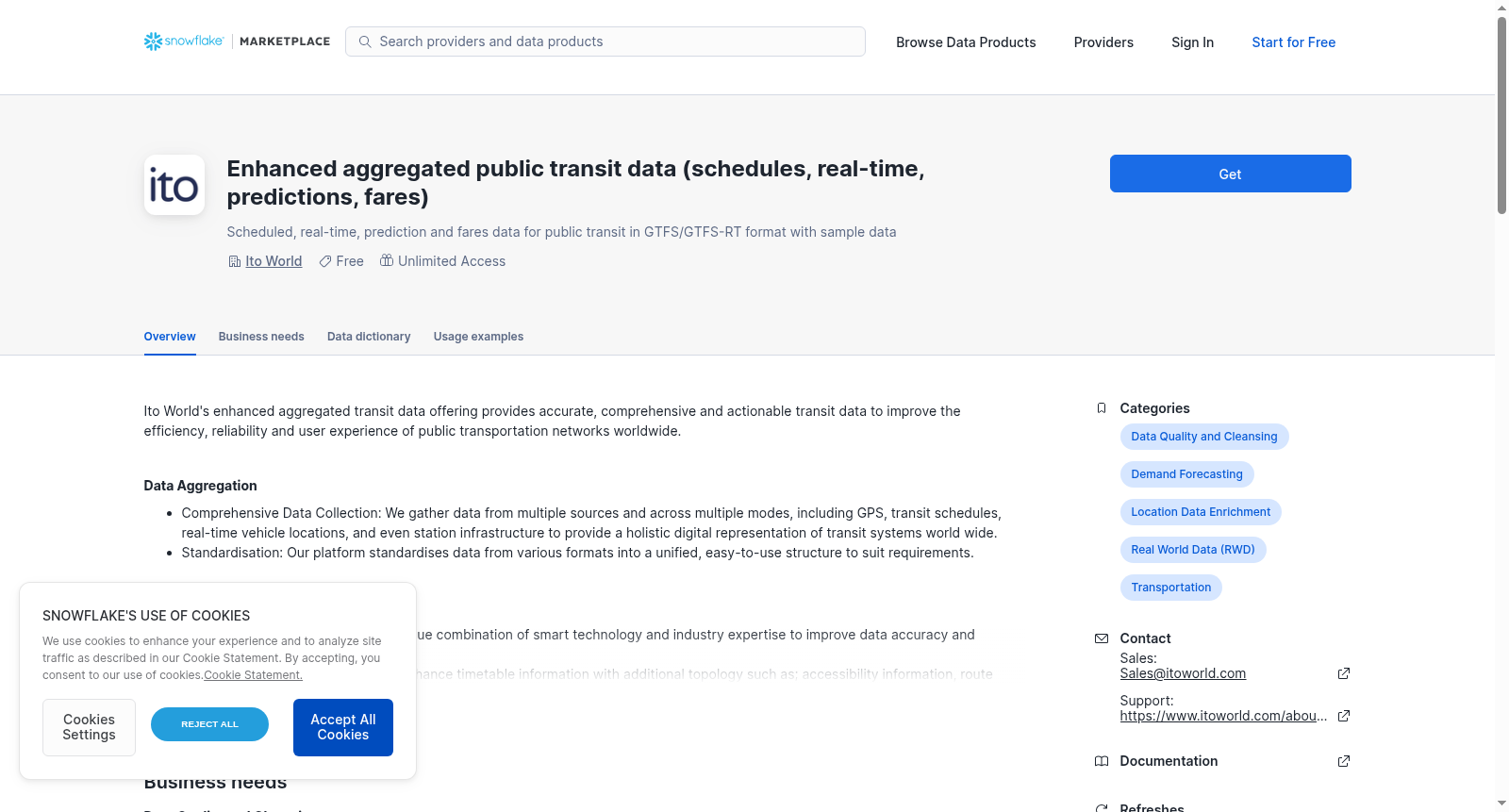Viewport: 1509px width, 812px height.
Task: Focus the search providers and data products field
Action: click(x=605, y=41)
